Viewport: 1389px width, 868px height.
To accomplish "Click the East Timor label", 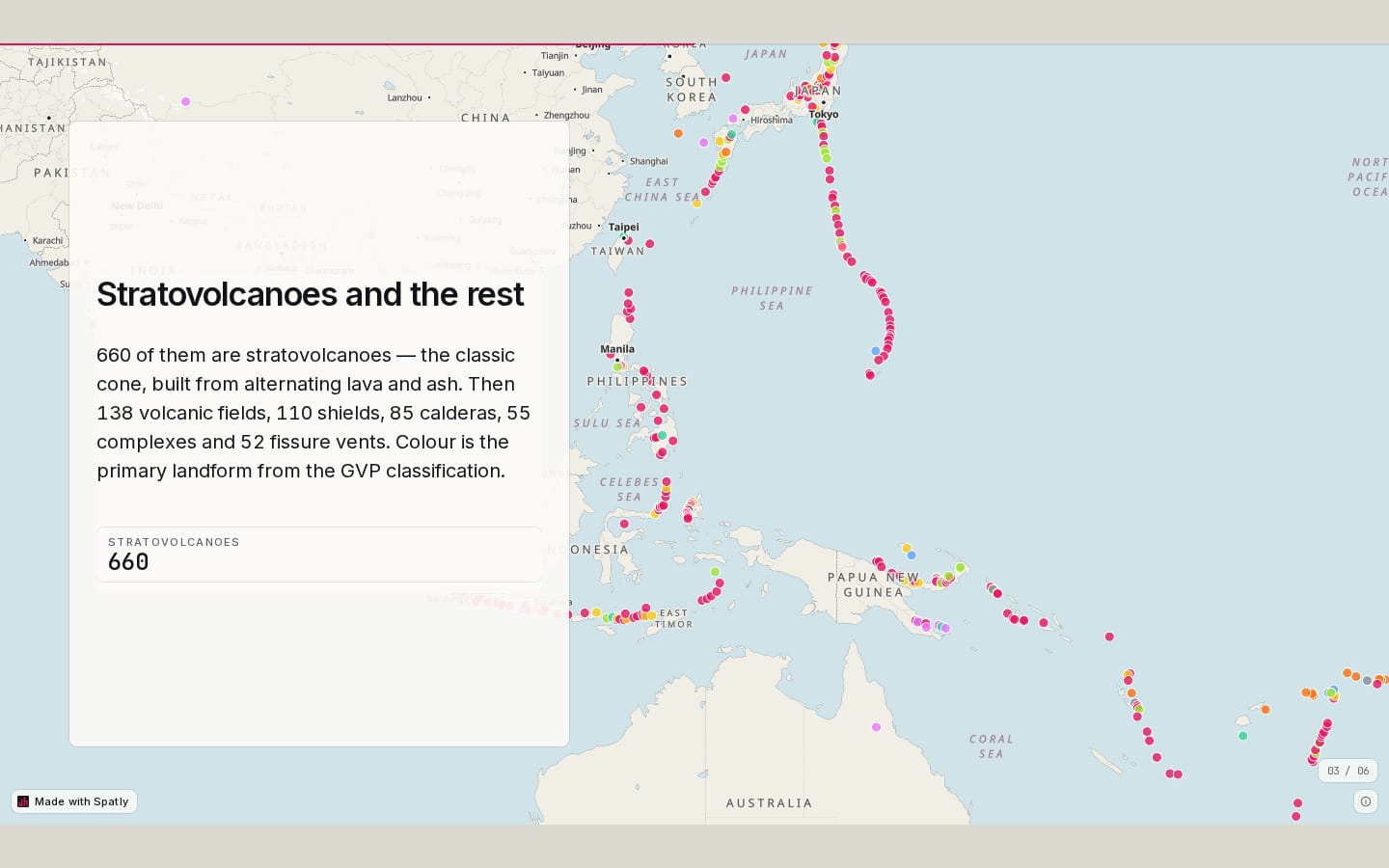I will pyautogui.click(x=674, y=618).
